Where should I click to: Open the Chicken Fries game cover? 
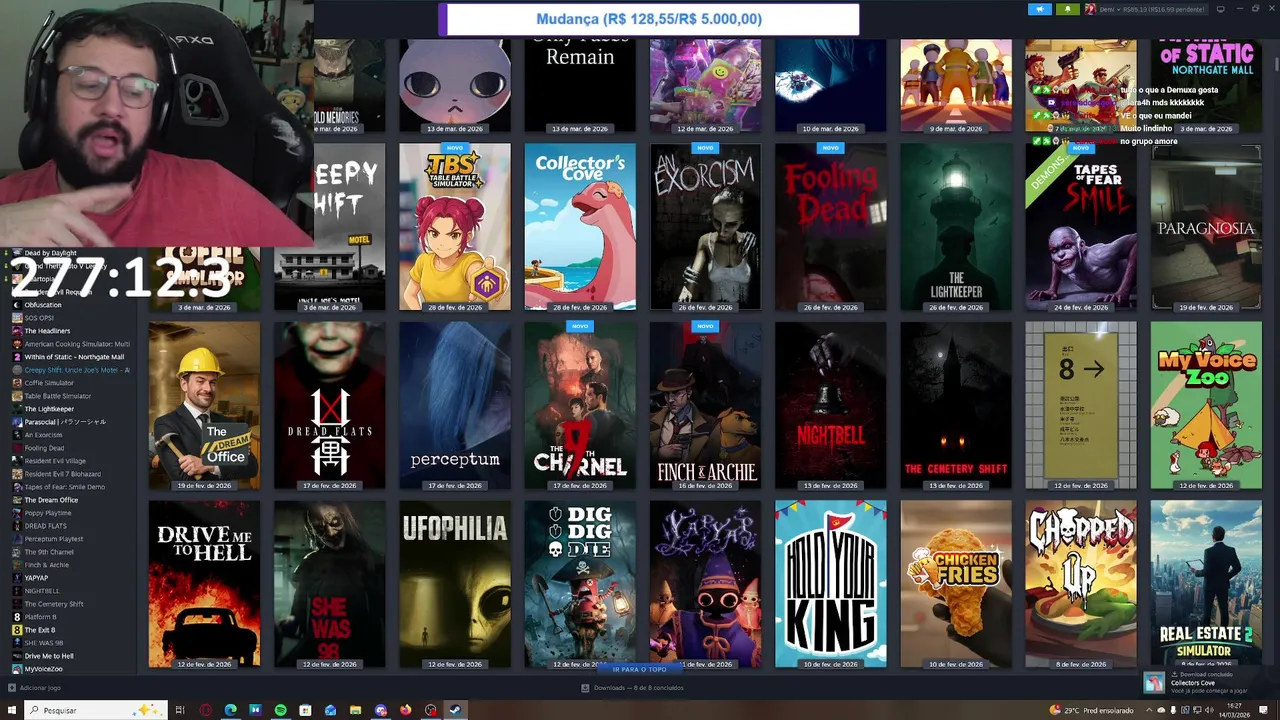956,584
